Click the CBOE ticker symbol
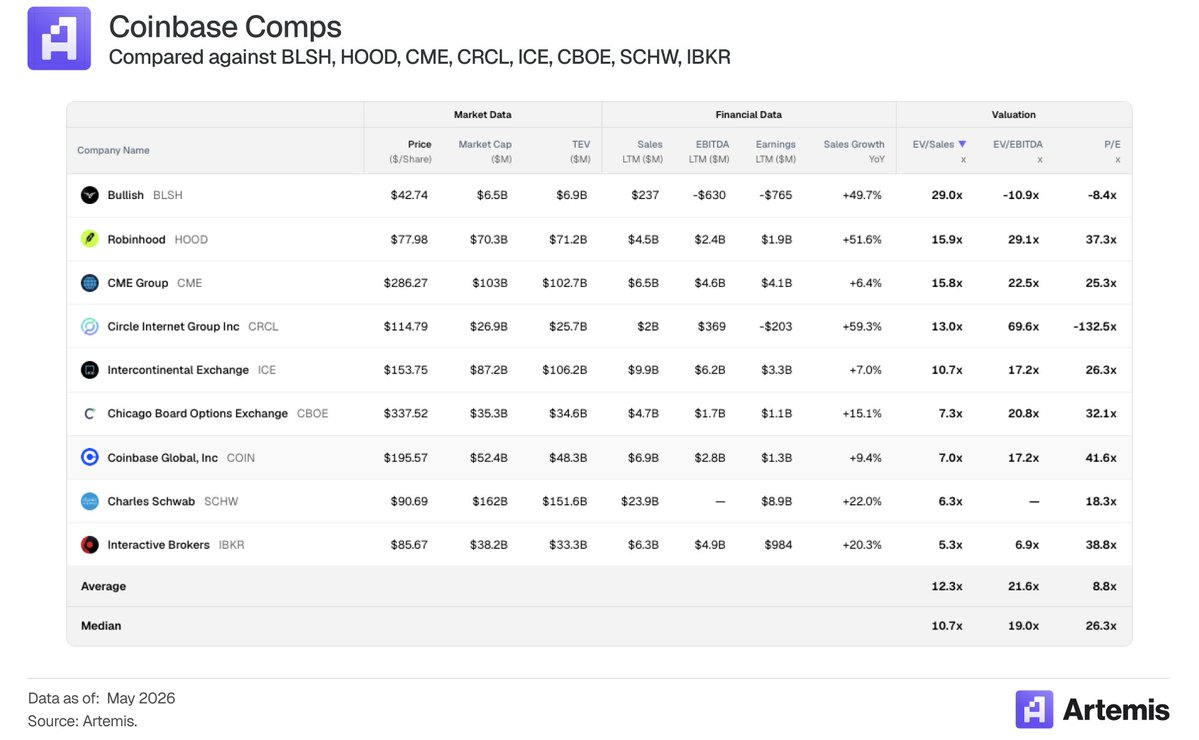 312,414
